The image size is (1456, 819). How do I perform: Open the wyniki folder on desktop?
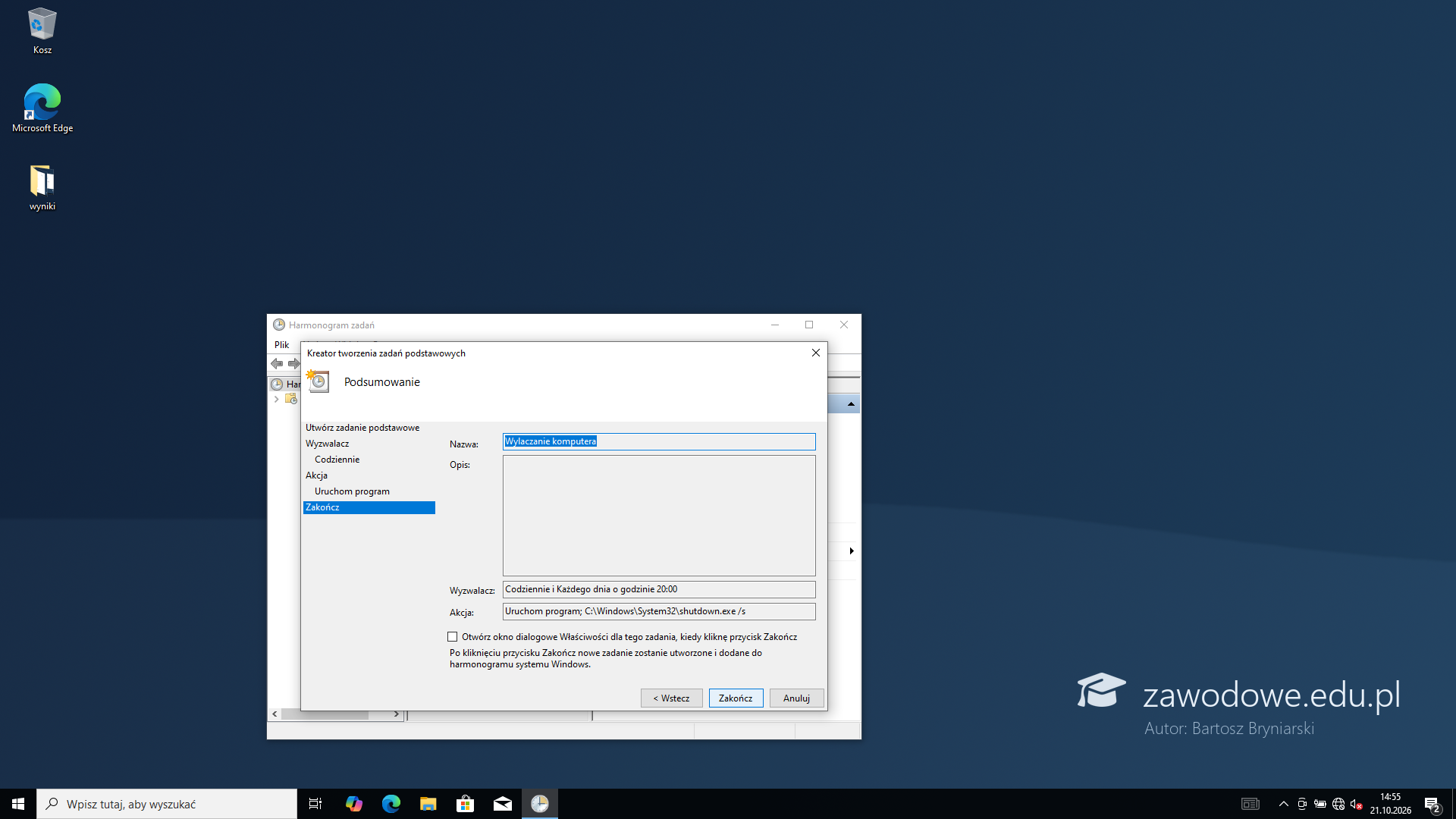pos(42,188)
